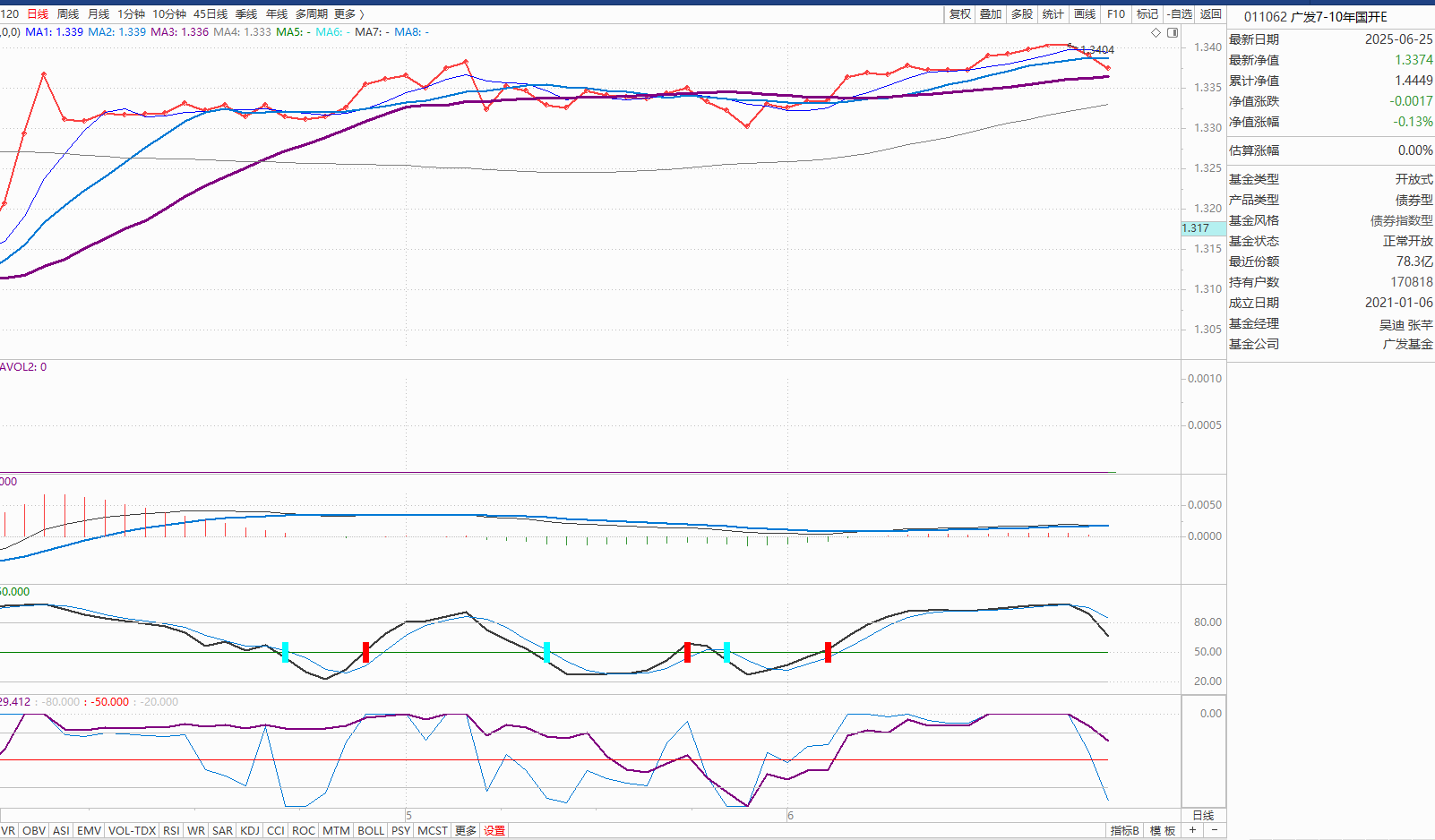1435x840 pixels.
Task: Switch to 季线 quarterly period
Action: pyautogui.click(x=246, y=14)
